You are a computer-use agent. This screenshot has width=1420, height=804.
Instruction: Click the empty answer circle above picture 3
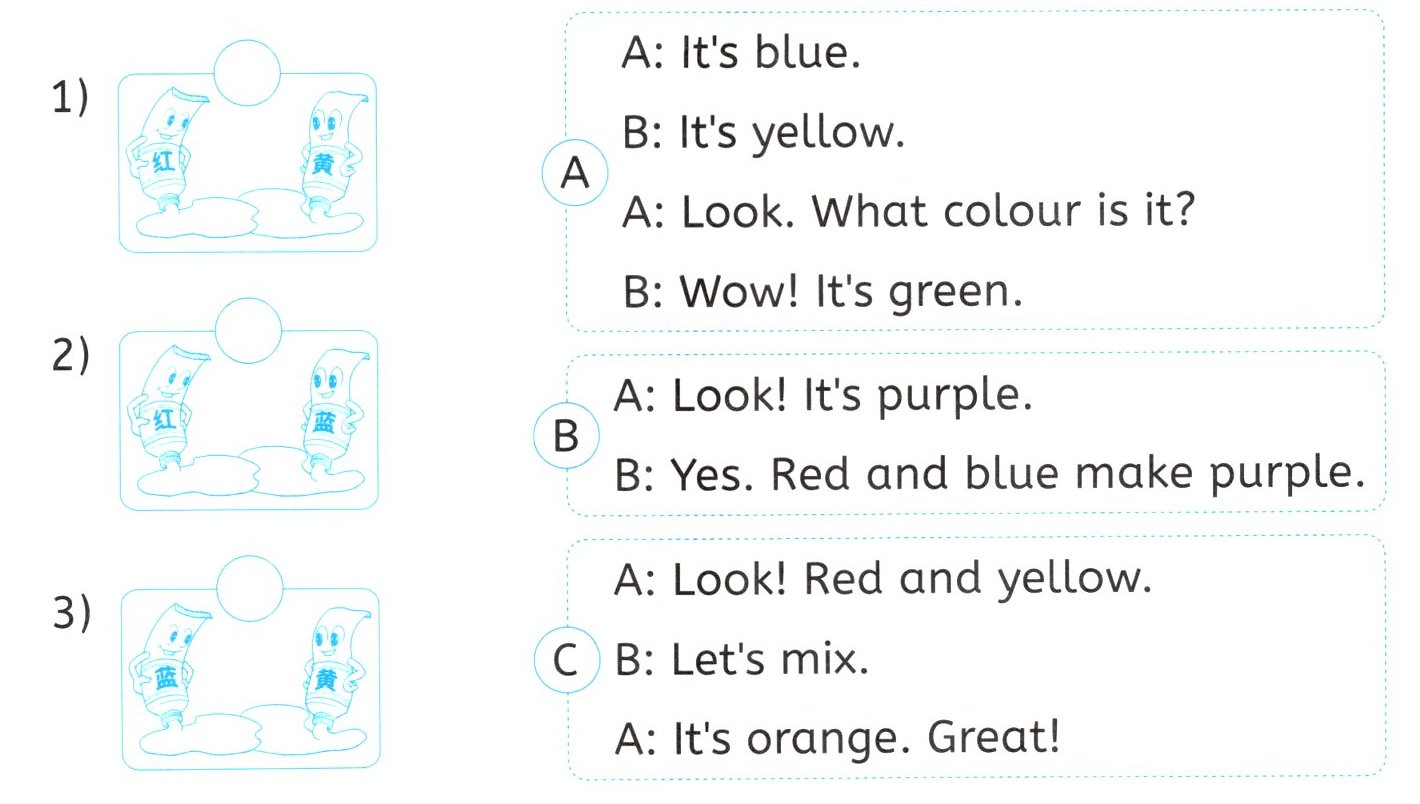[x=247, y=588]
